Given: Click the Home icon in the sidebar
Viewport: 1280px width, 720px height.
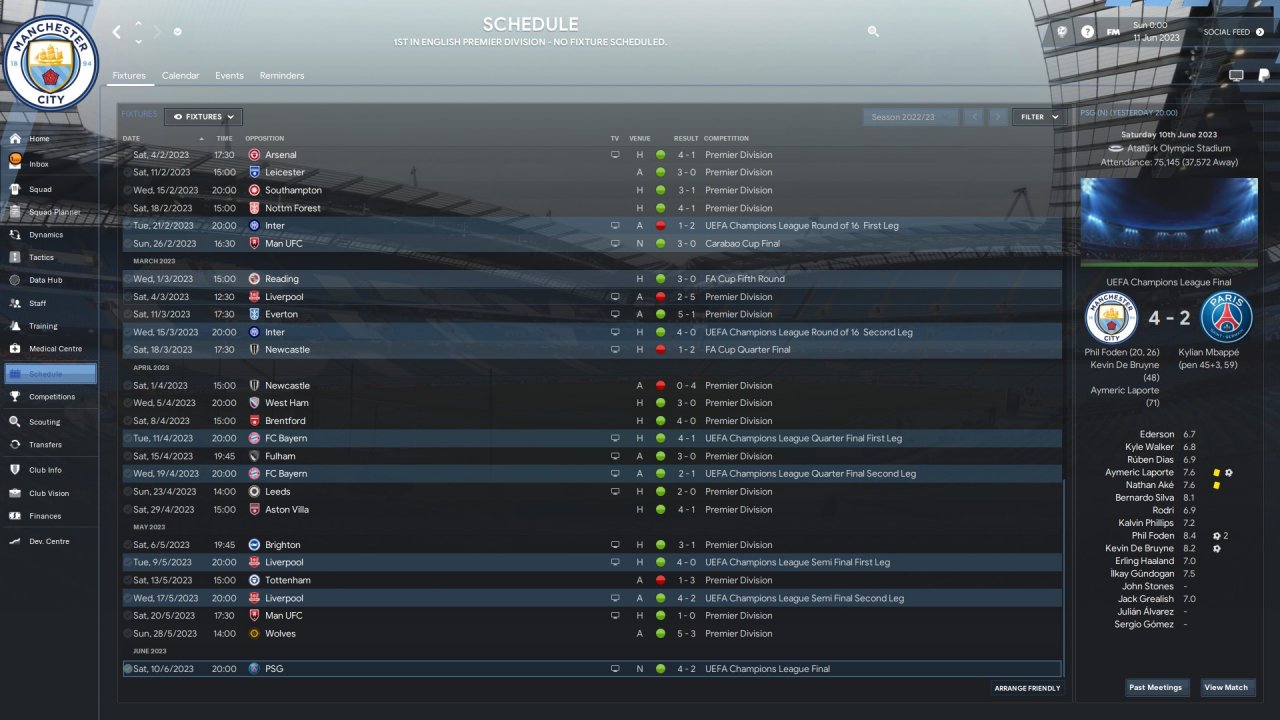Looking at the screenshot, I should coord(15,139).
